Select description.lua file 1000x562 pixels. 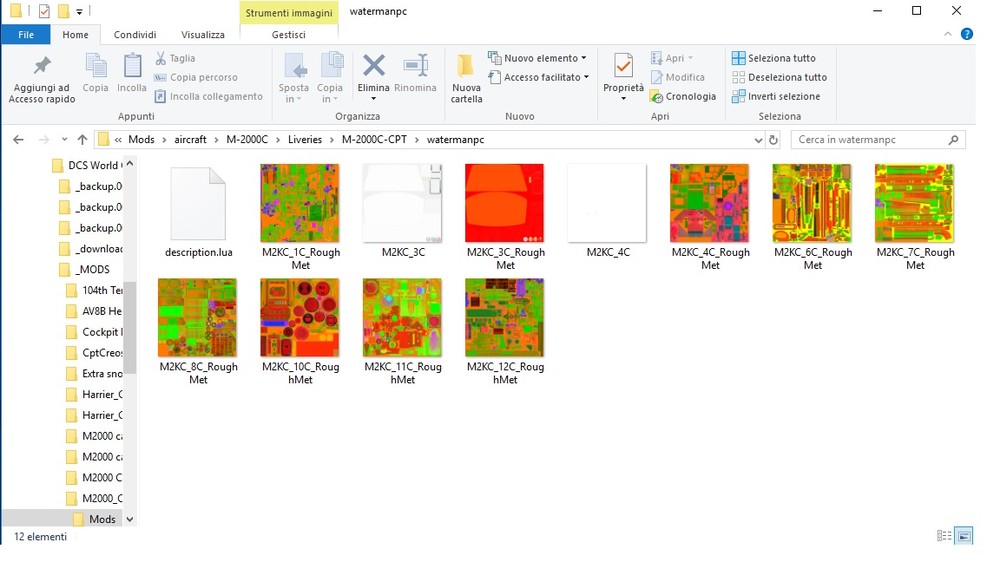(x=198, y=211)
